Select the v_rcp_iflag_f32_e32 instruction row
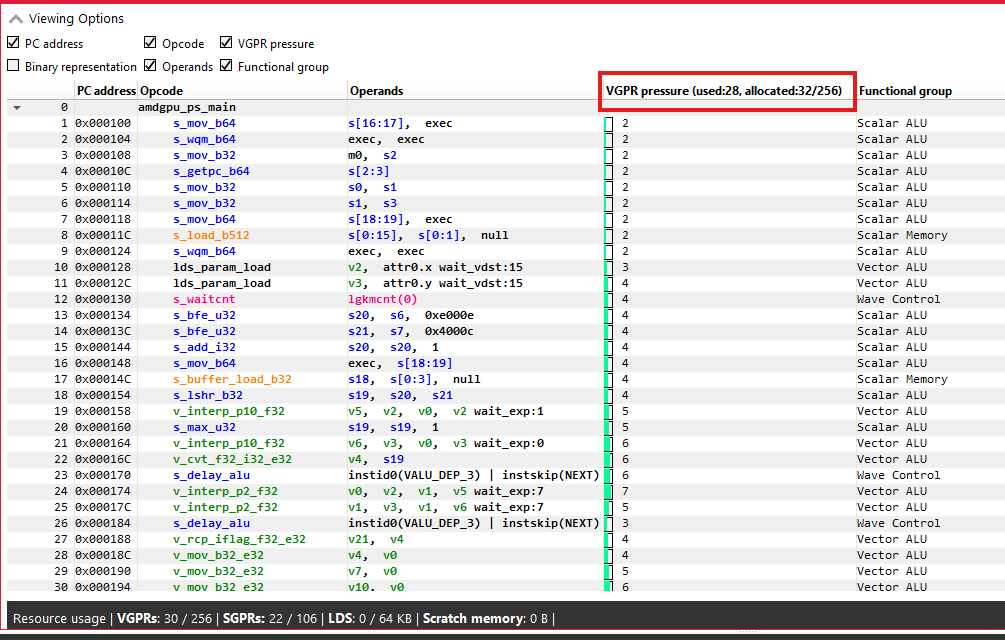This screenshot has height=640, width=1005. (x=239, y=539)
